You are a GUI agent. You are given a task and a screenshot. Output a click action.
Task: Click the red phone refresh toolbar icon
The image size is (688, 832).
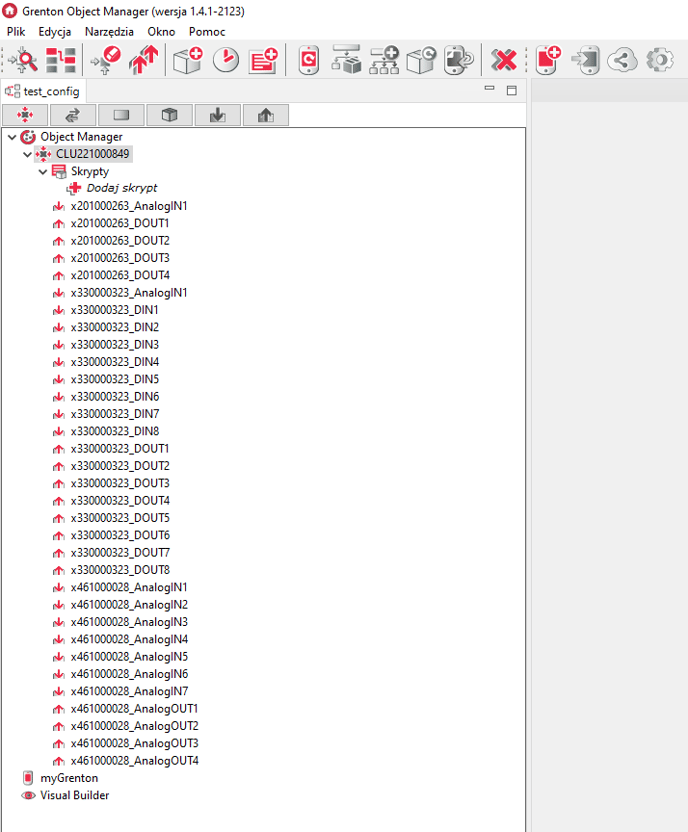pyautogui.click(x=309, y=60)
